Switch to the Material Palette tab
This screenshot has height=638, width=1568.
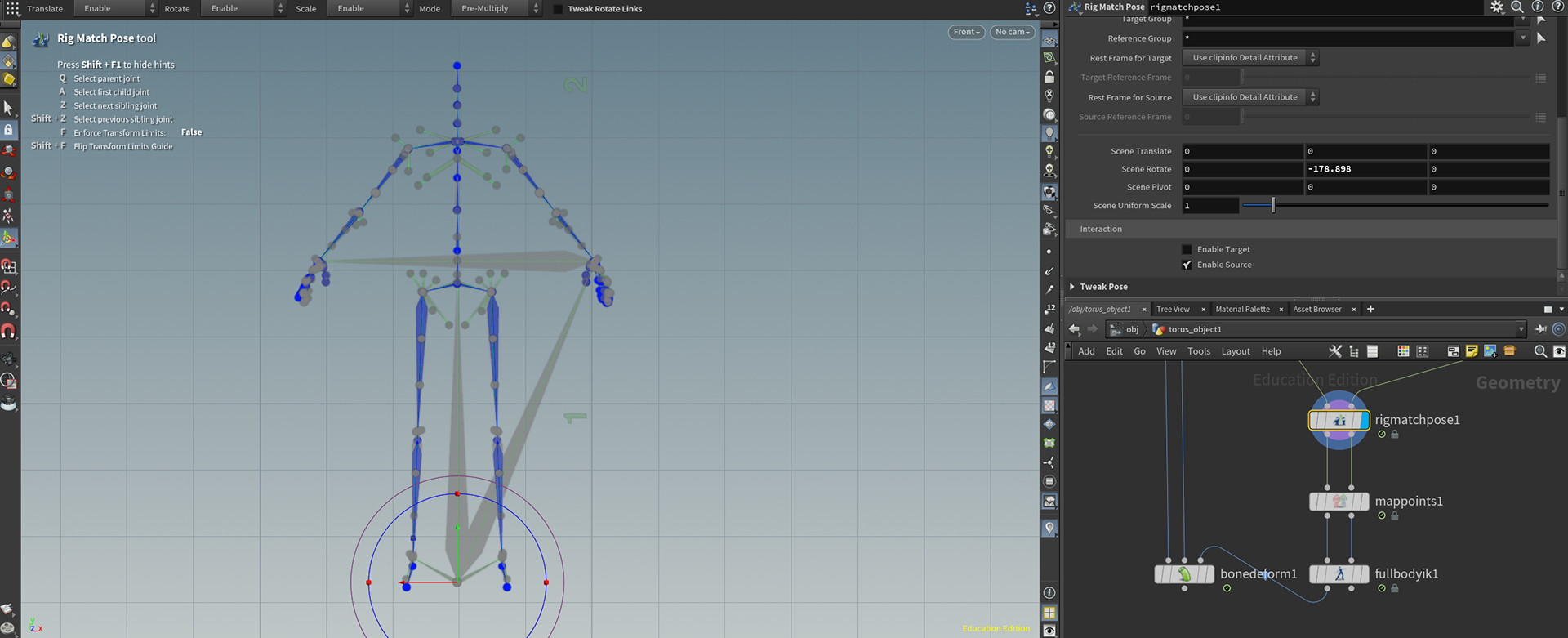(x=1242, y=310)
